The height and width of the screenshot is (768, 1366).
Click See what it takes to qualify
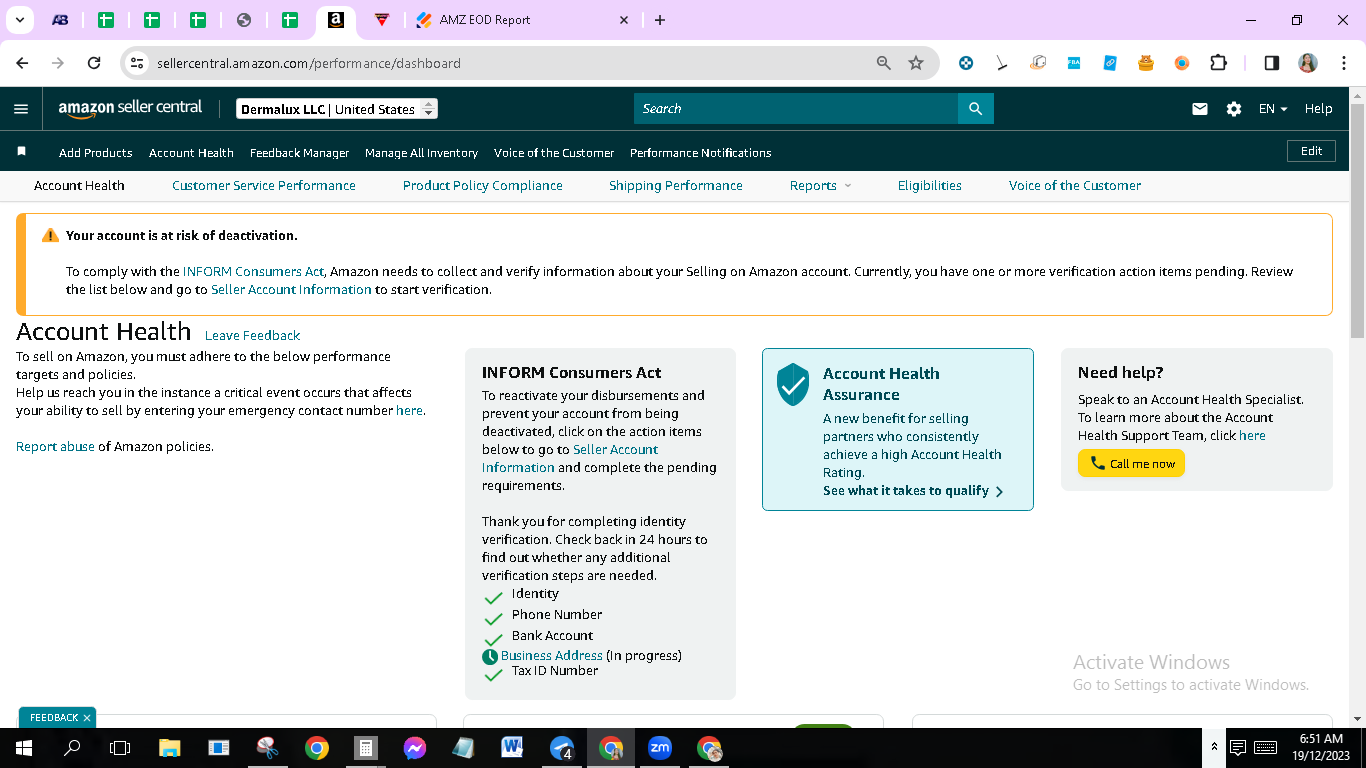click(x=913, y=491)
